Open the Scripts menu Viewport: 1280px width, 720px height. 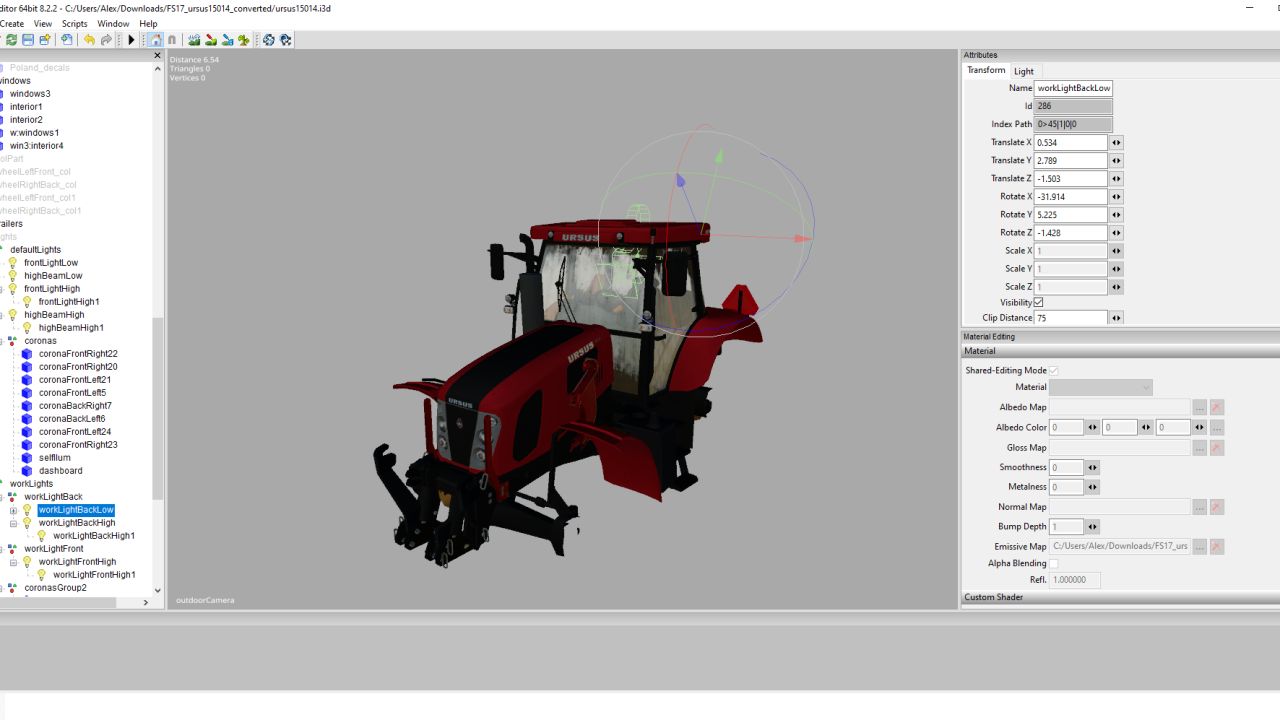(x=75, y=23)
